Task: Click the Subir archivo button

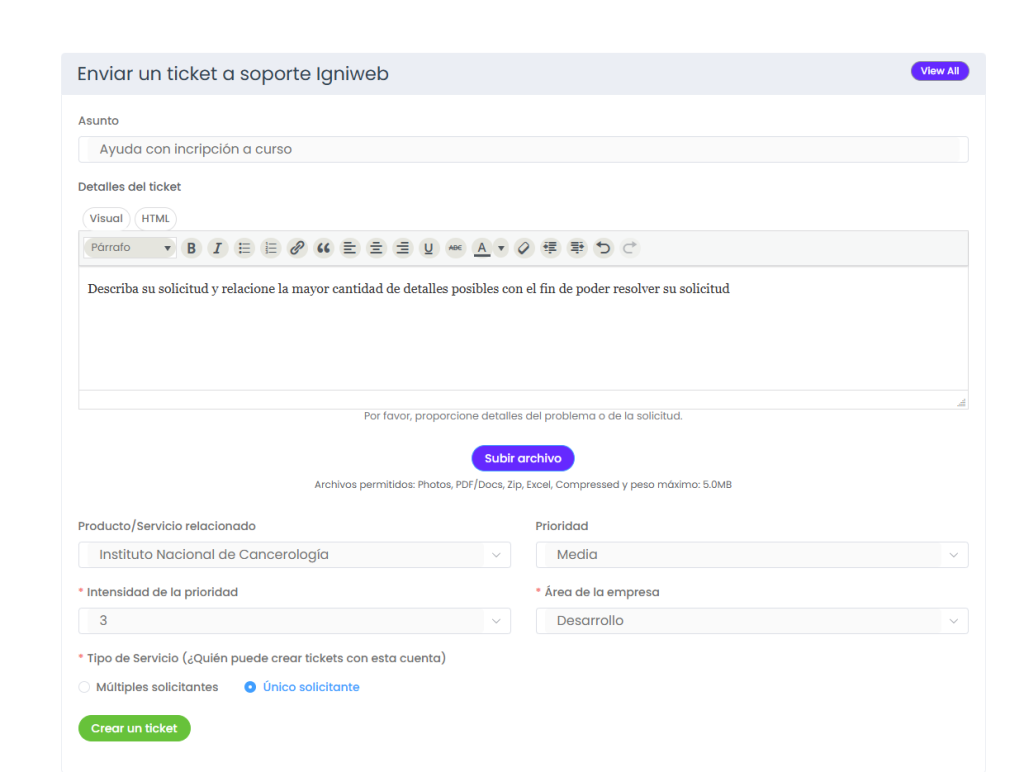Action: pos(523,458)
